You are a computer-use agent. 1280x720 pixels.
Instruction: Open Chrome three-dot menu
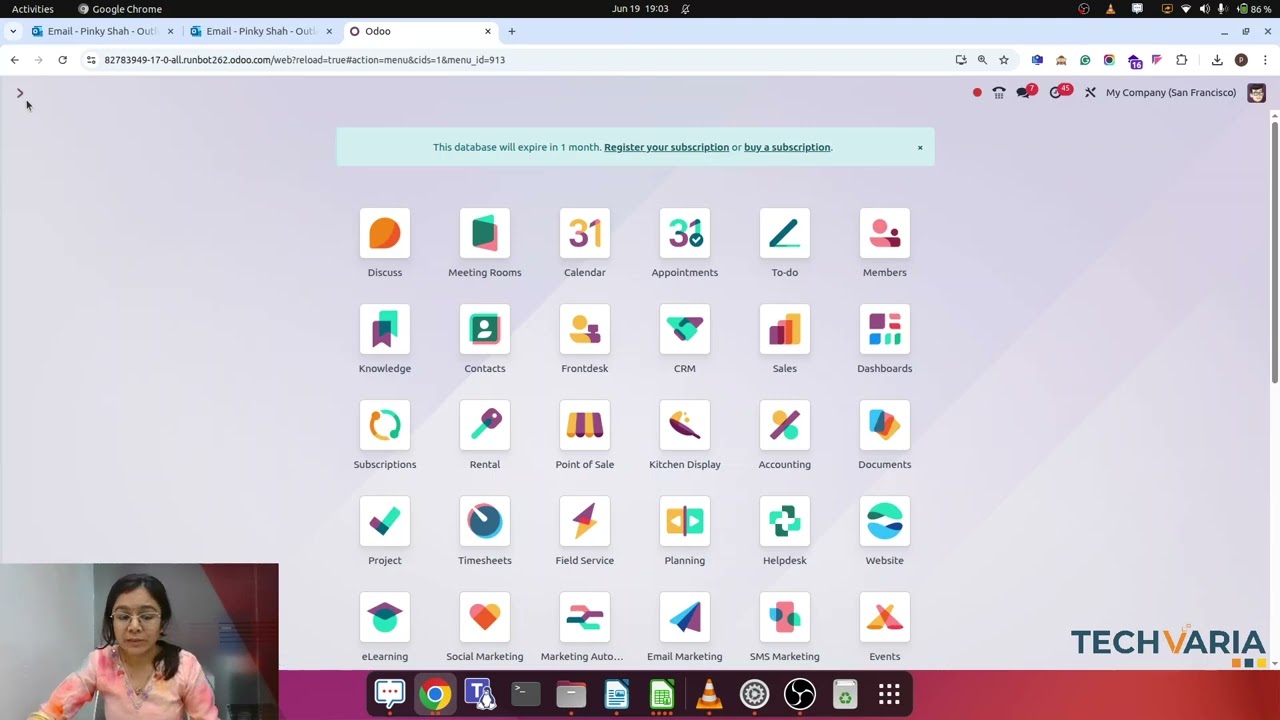click(x=1265, y=60)
